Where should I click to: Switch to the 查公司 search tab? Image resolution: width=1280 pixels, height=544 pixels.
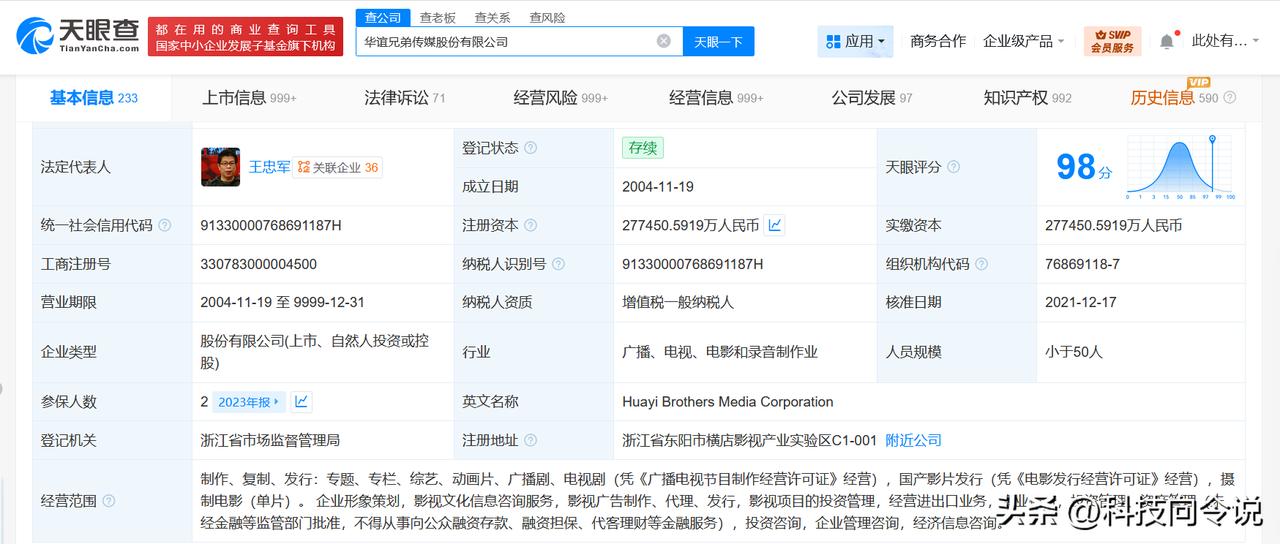[x=383, y=17]
